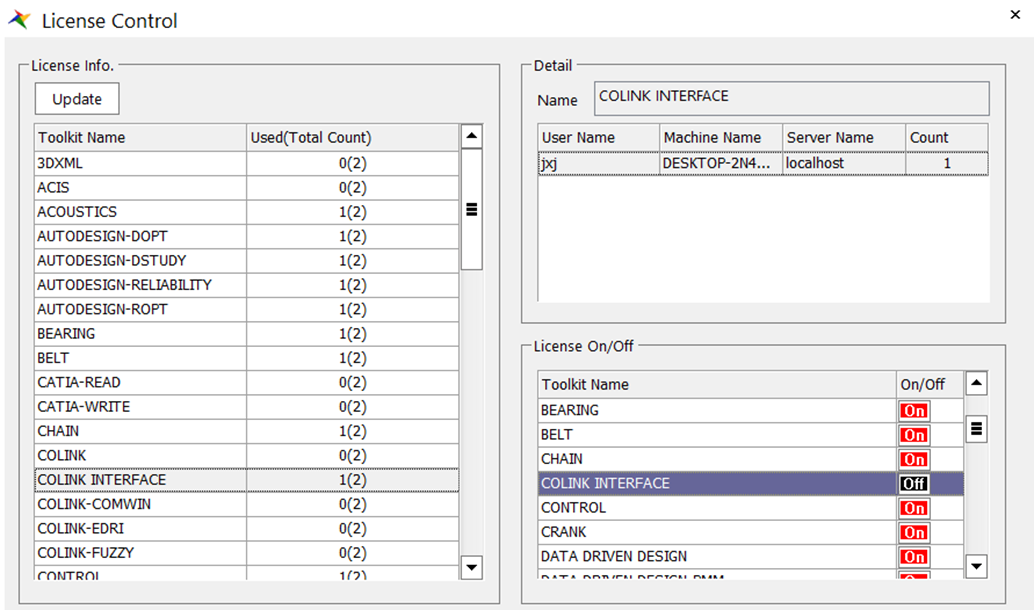
Task: Select 3DXML row in License Info
Action: click(247, 164)
